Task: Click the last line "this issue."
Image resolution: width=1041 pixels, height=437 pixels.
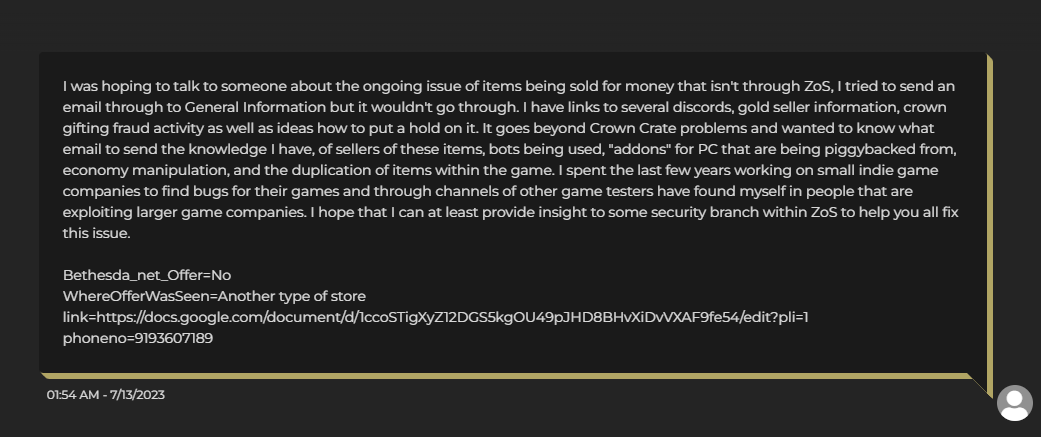Action: coord(96,234)
